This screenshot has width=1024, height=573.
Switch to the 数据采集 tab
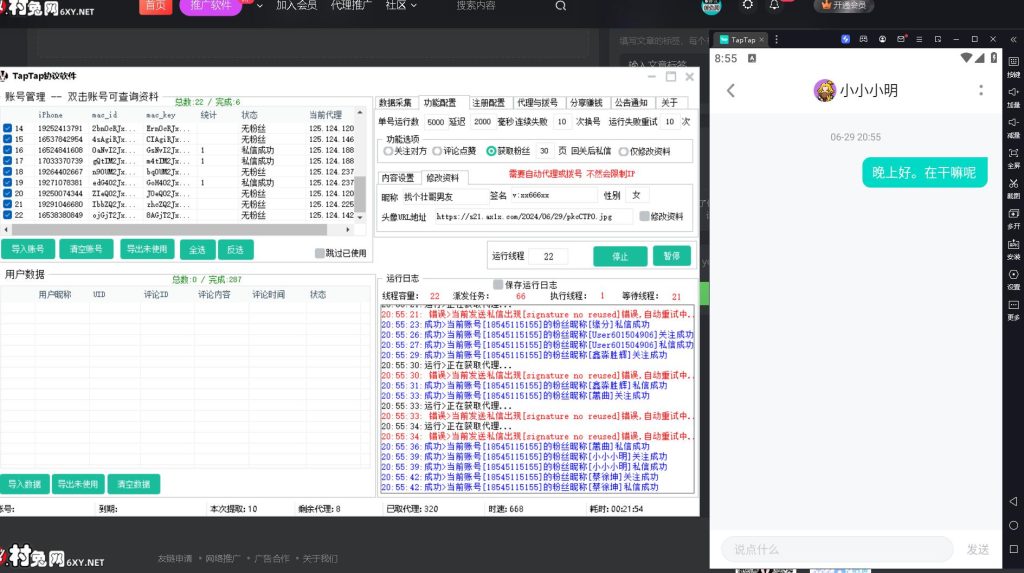pyautogui.click(x=396, y=103)
